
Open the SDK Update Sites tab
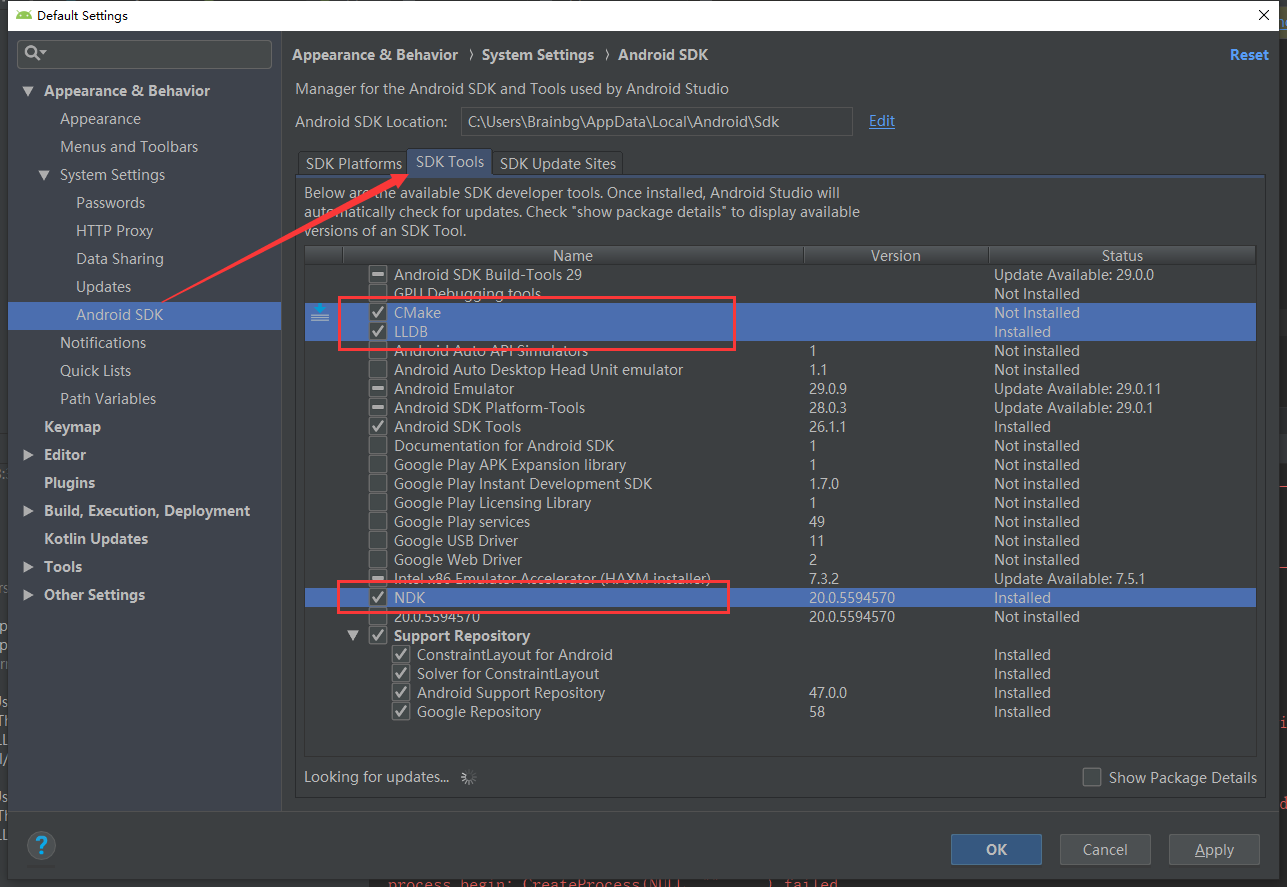559,163
